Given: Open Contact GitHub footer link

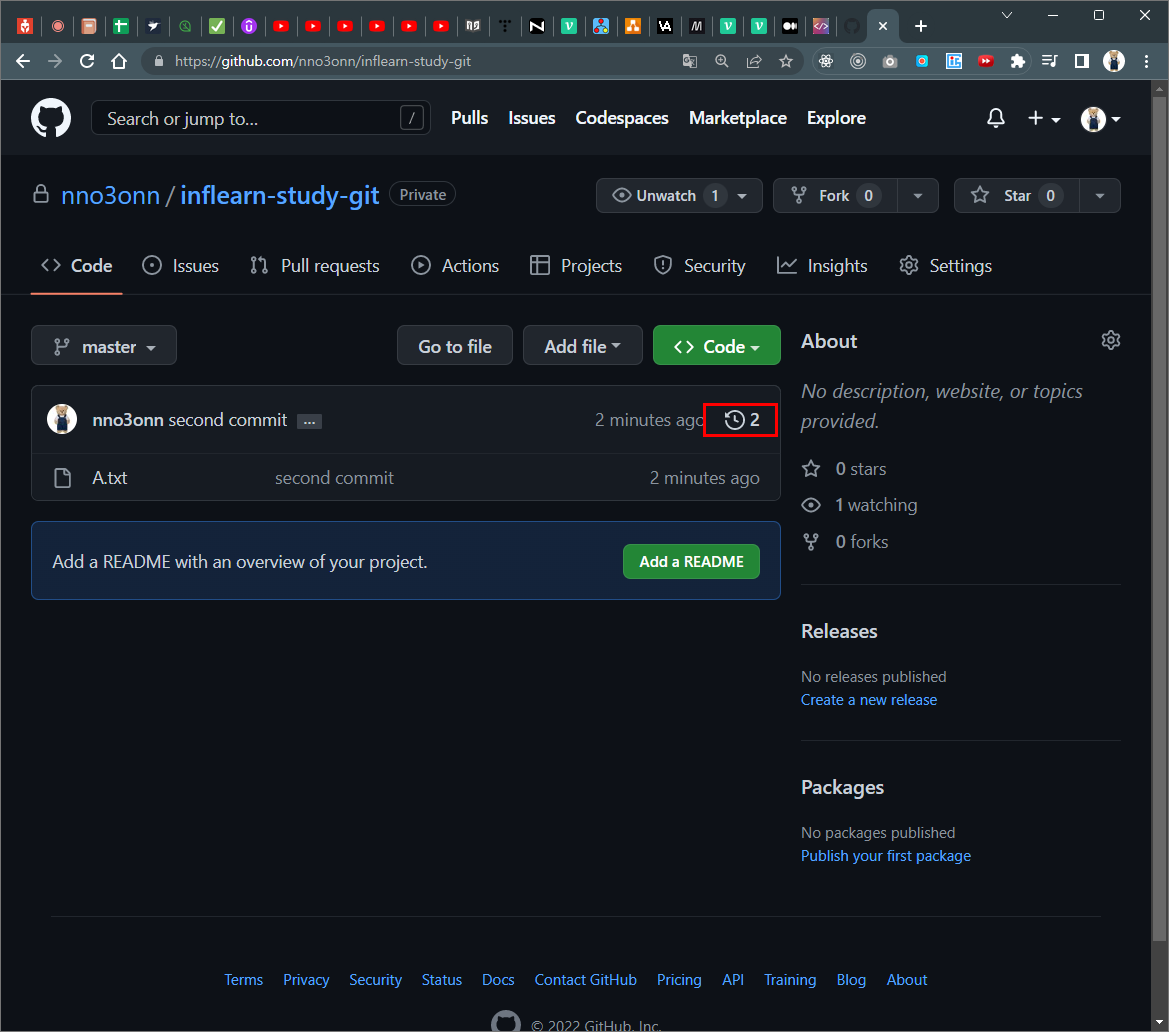Looking at the screenshot, I should 585,979.
